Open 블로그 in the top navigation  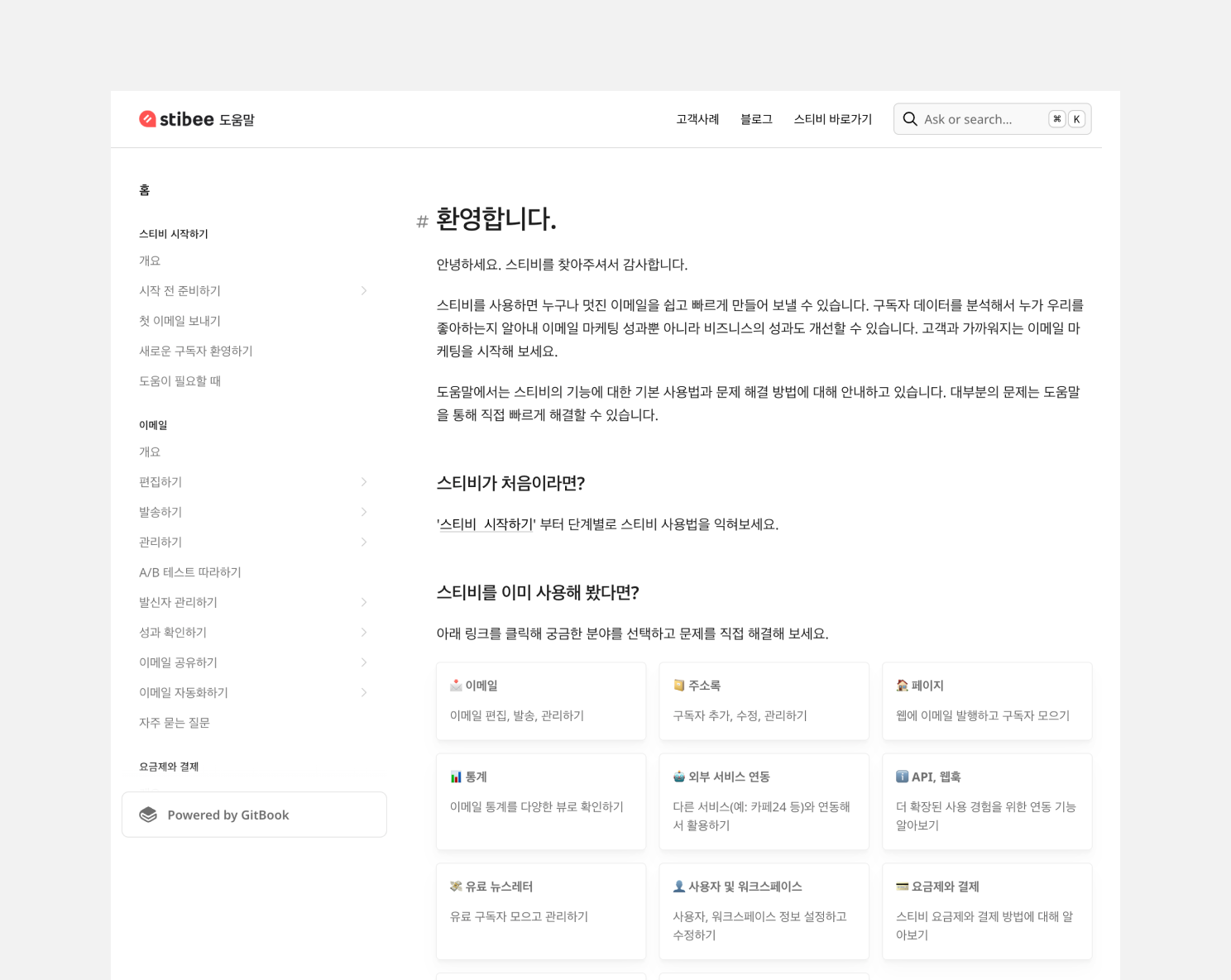click(756, 119)
